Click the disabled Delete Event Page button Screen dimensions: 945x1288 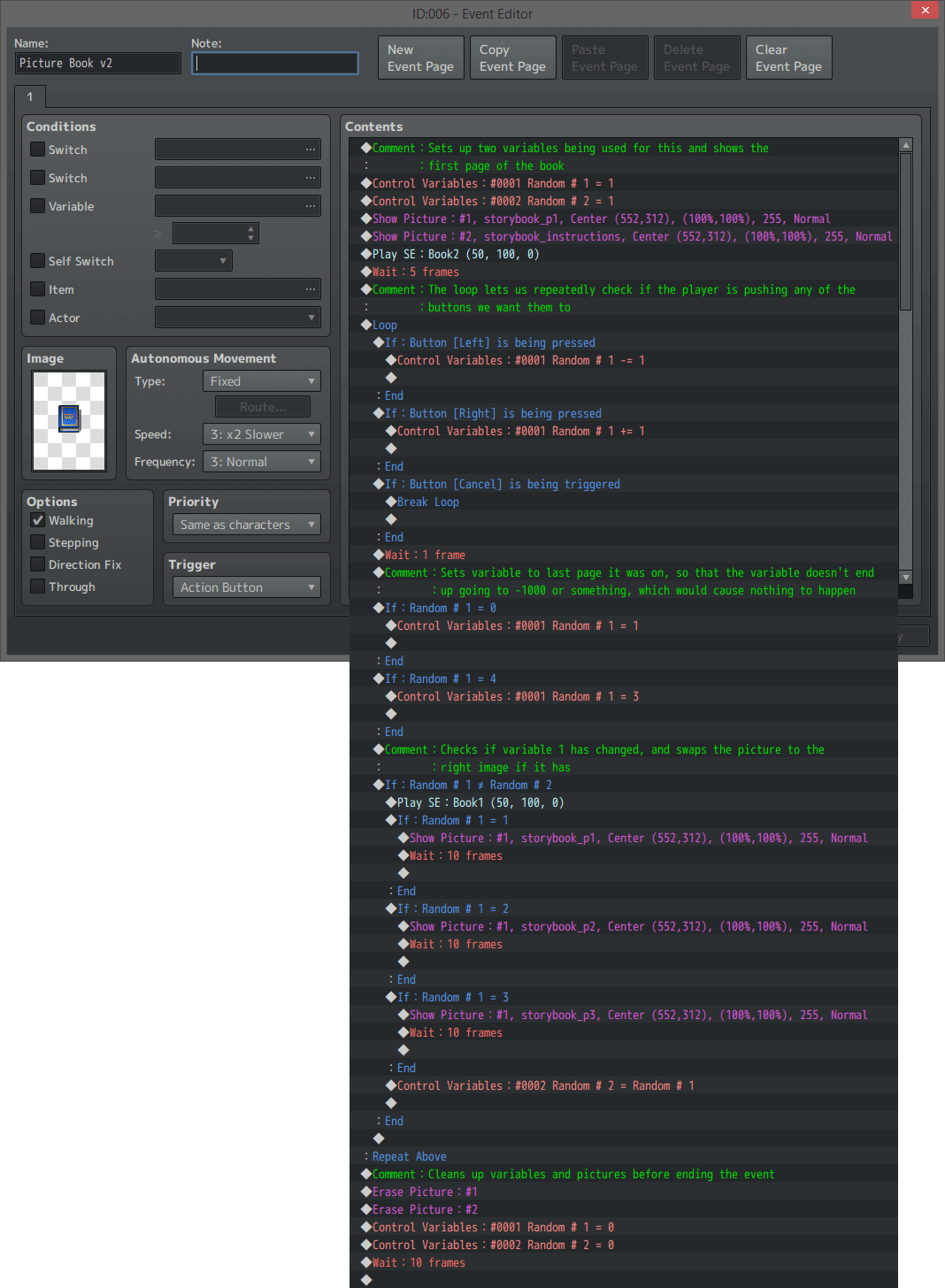[x=697, y=58]
